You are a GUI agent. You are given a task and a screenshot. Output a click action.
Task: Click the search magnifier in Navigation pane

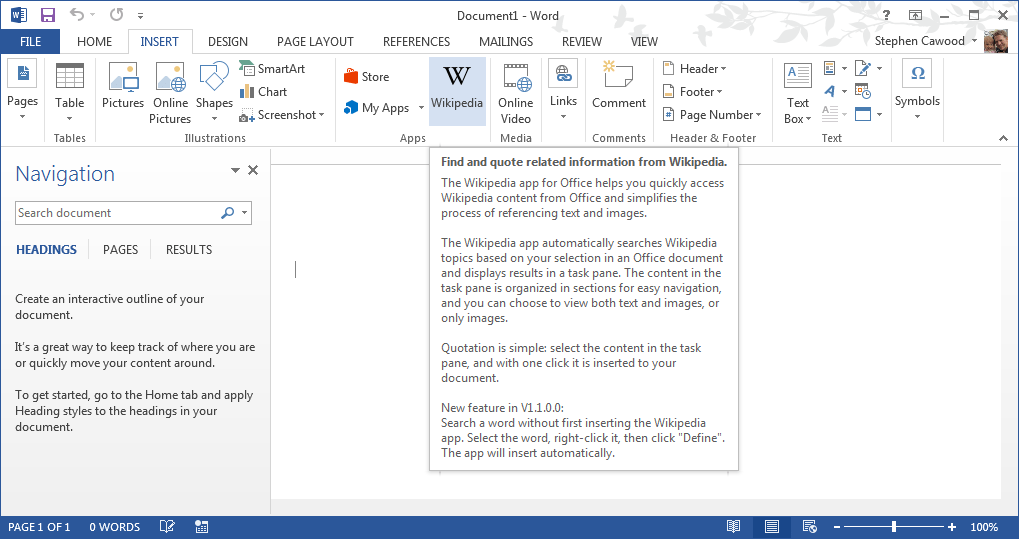[x=227, y=213]
